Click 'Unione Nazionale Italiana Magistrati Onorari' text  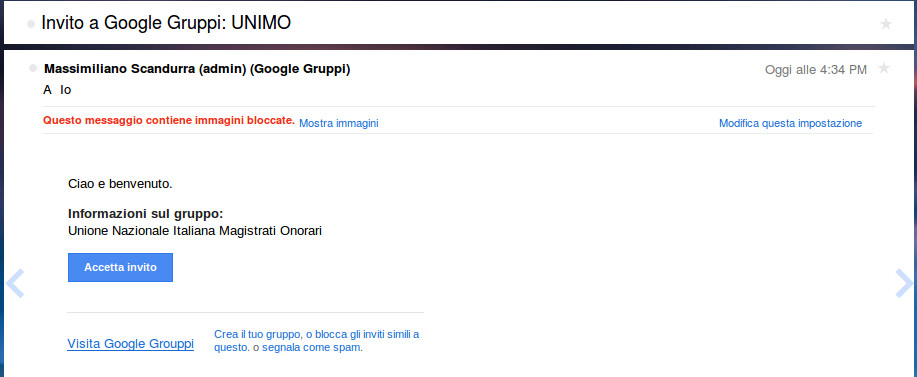[x=195, y=231]
